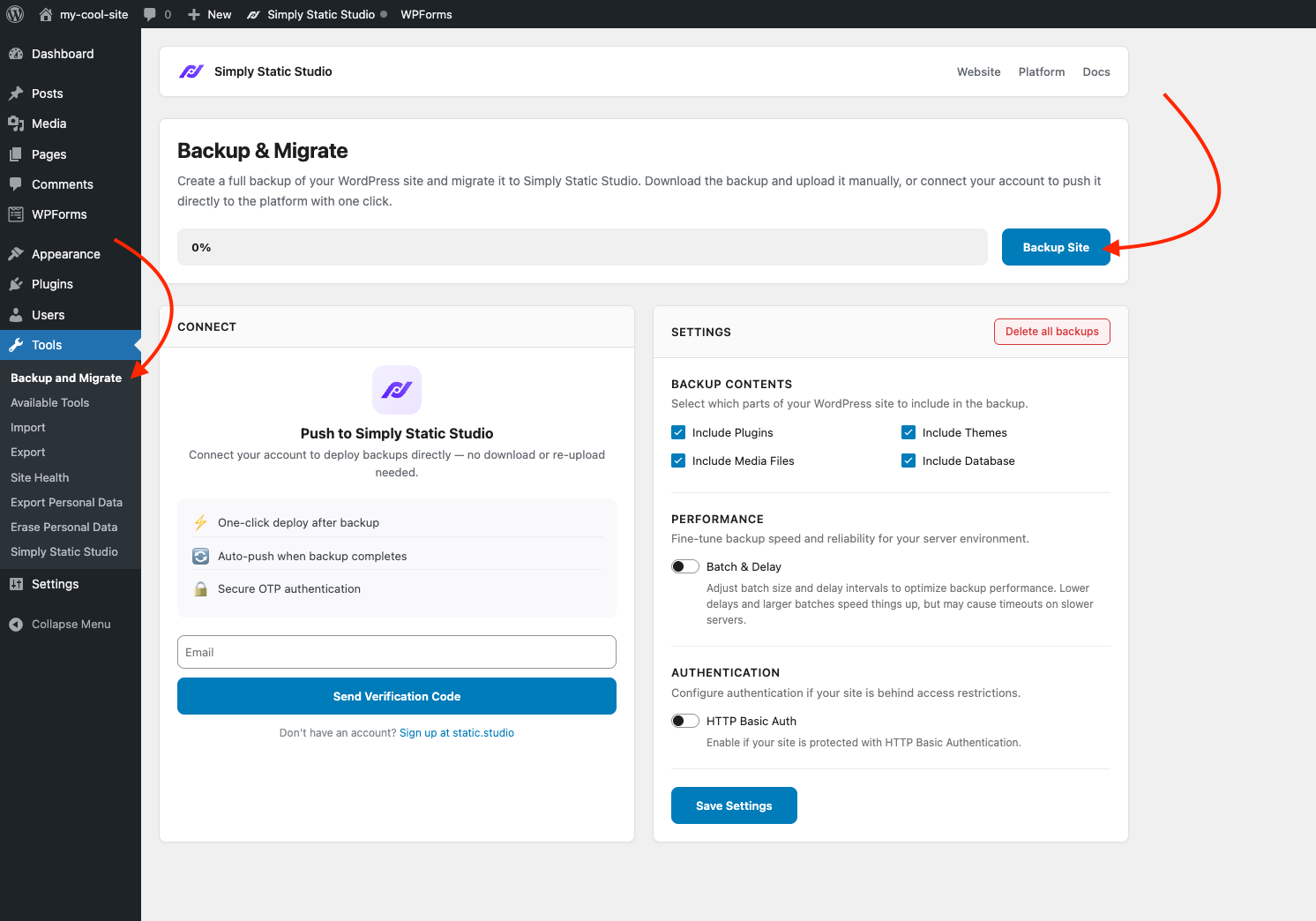Viewport: 1316px width, 921px height.
Task: Open WPForms in the admin bar
Action: 426,14
